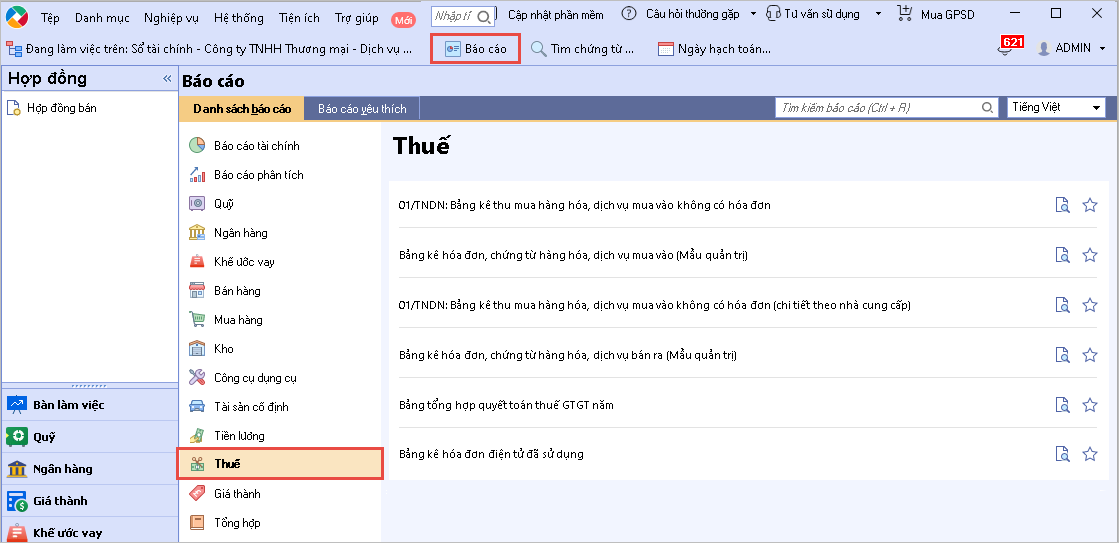The height and width of the screenshot is (543, 1119).
Task: Collapse the Hợp đồng side panel
Action: click(x=167, y=79)
